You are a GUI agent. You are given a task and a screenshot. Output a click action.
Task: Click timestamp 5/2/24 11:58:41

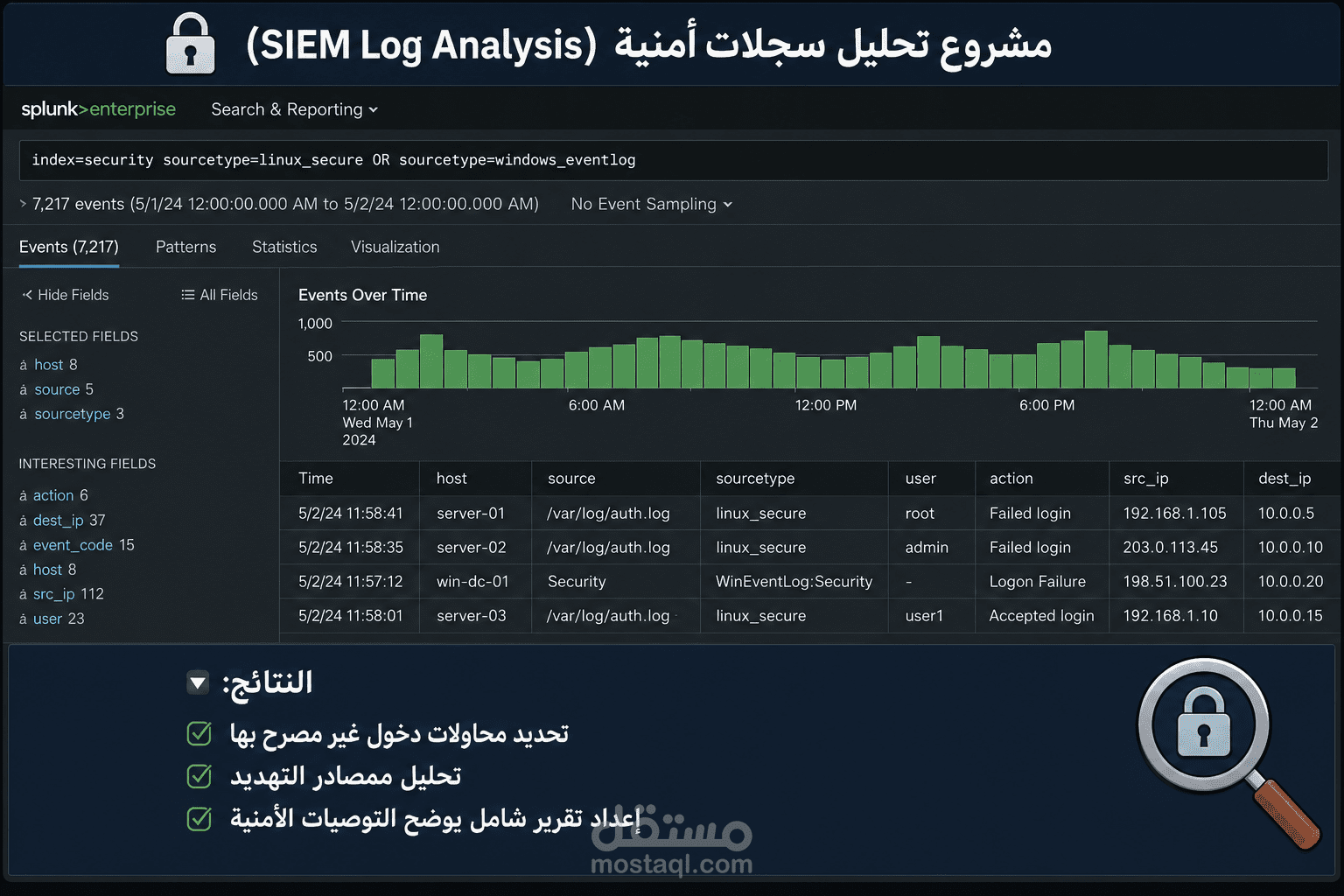click(350, 514)
